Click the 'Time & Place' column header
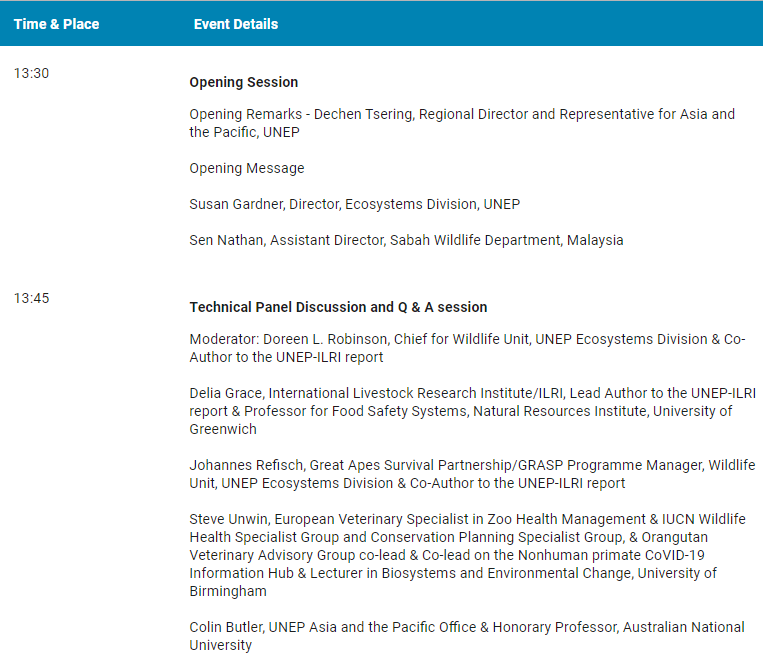This screenshot has height=657, width=763. tap(56, 24)
